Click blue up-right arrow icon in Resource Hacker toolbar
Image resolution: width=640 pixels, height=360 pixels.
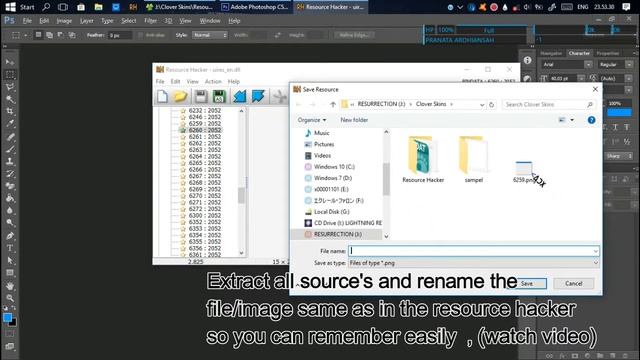(258, 97)
